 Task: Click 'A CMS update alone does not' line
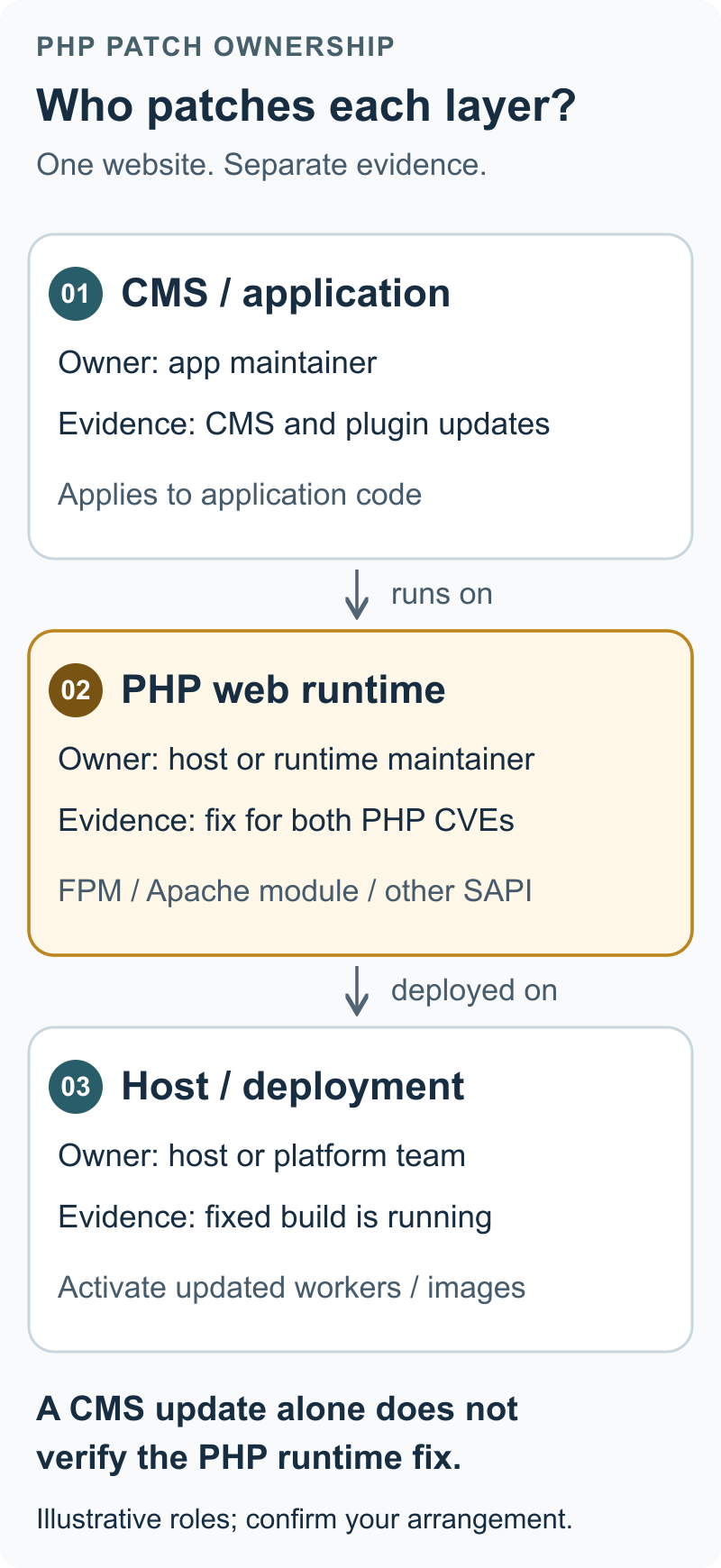tap(278, 1409)
